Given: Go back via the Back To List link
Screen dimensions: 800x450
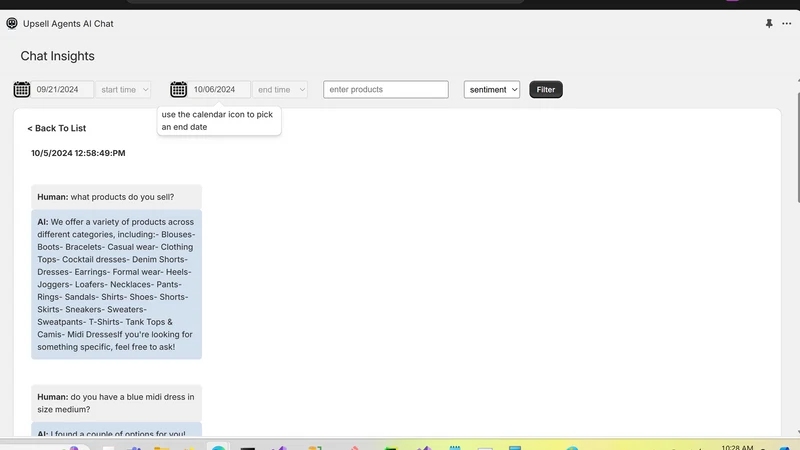Looking at the screenshot, I should point(57,128).
